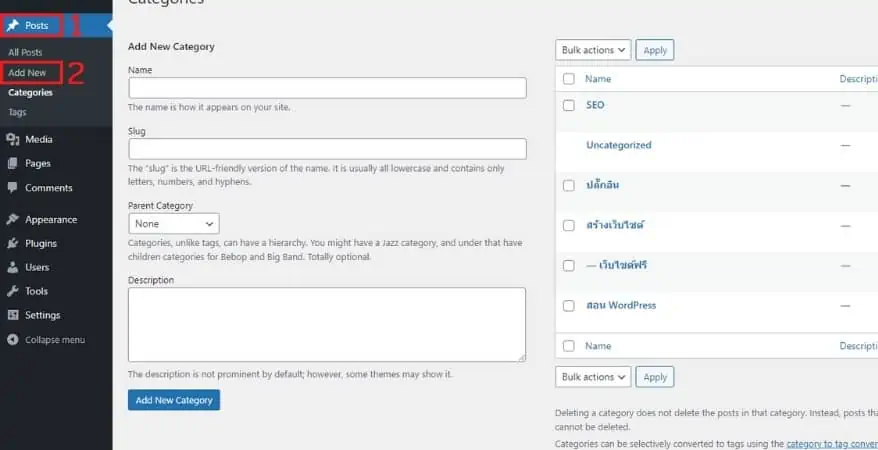
Task: Click the Pages icon in sidebar
Action: coord(13,163)
